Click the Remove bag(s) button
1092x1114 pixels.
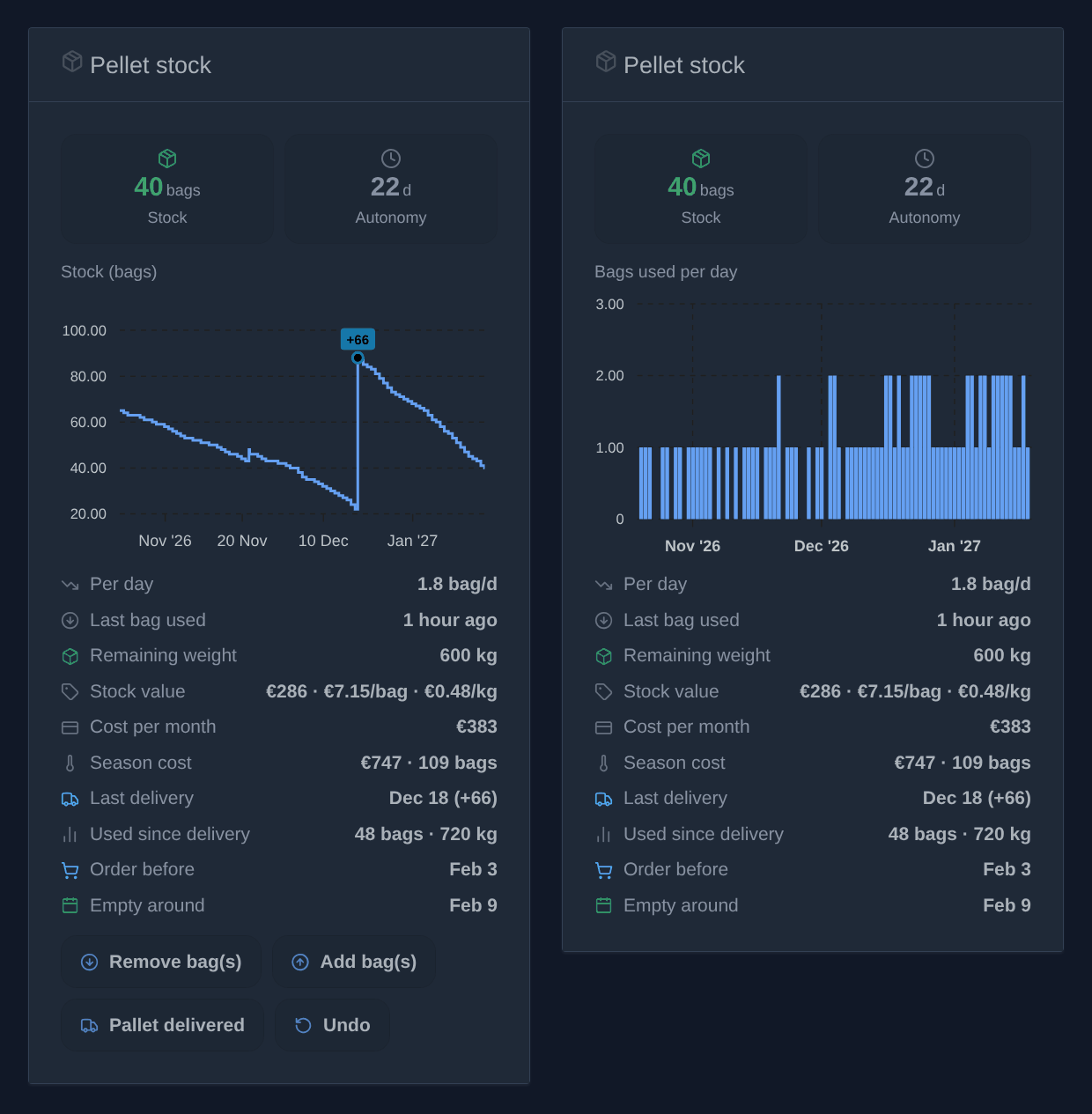(x=161, y=962)
